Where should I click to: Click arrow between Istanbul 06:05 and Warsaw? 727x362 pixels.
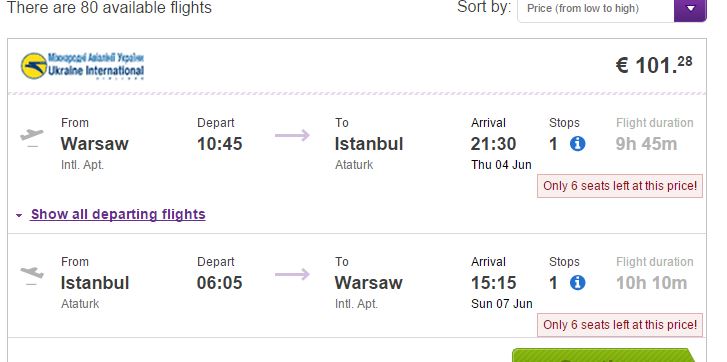pos(292,274)
